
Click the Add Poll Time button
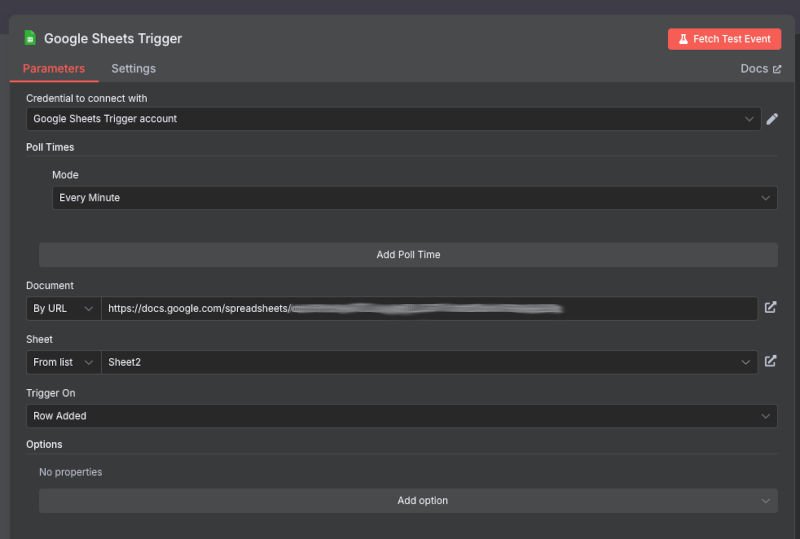pyautogui.click(x=408, y=255)
